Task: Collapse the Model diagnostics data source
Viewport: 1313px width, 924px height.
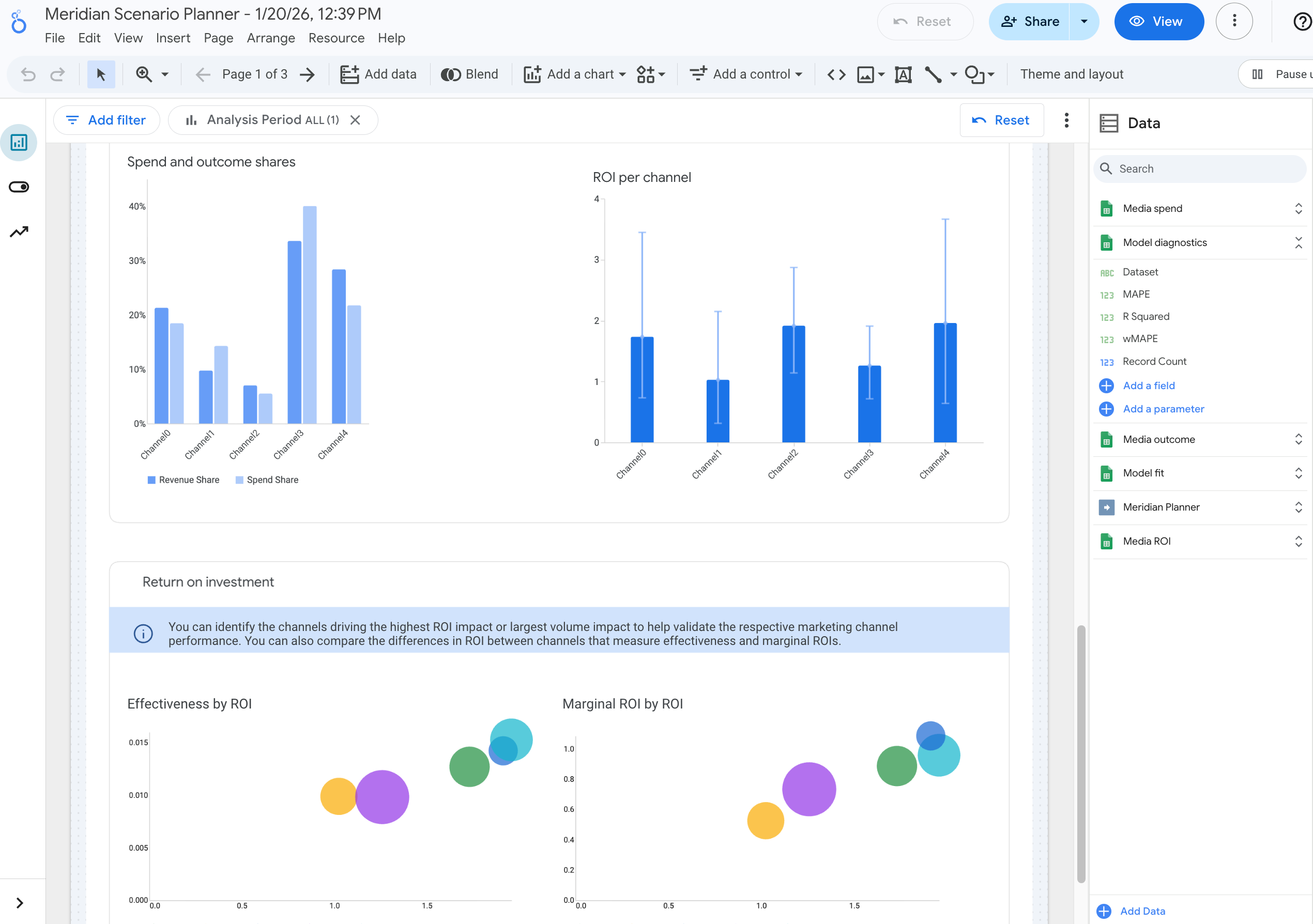Action: [x=1298, y=242]
